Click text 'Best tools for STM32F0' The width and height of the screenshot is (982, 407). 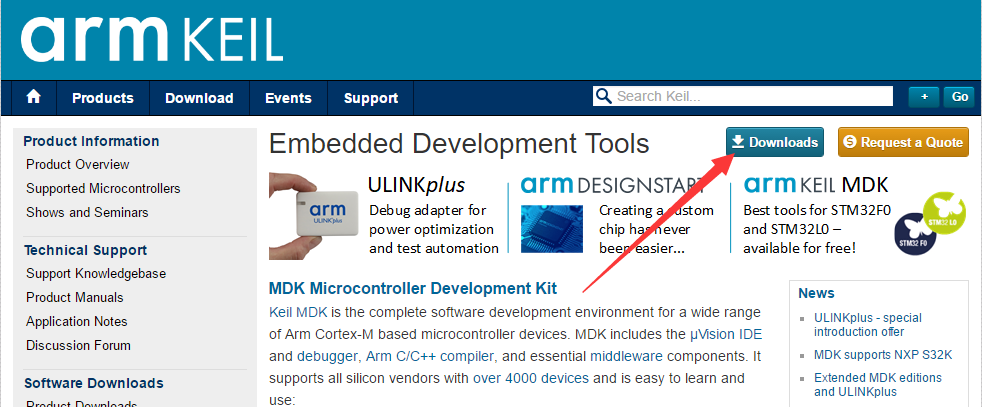(x=817, y=210)
